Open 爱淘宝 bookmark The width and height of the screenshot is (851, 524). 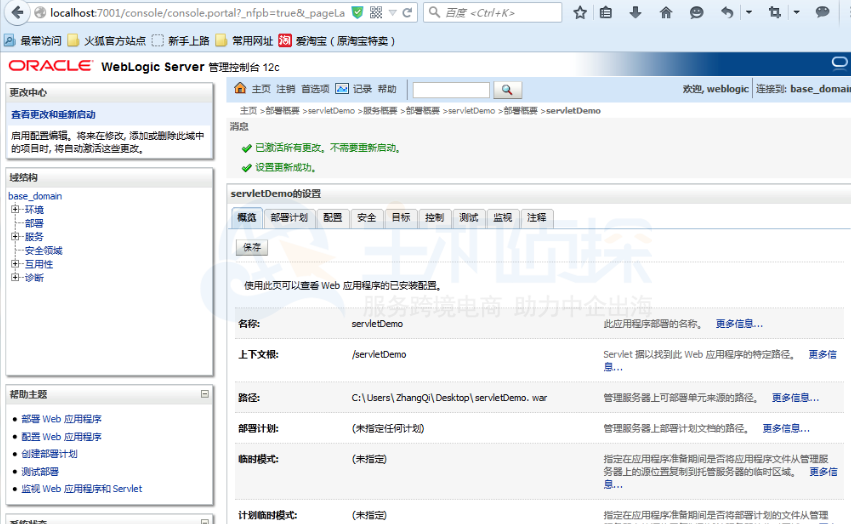pos(336,41)
